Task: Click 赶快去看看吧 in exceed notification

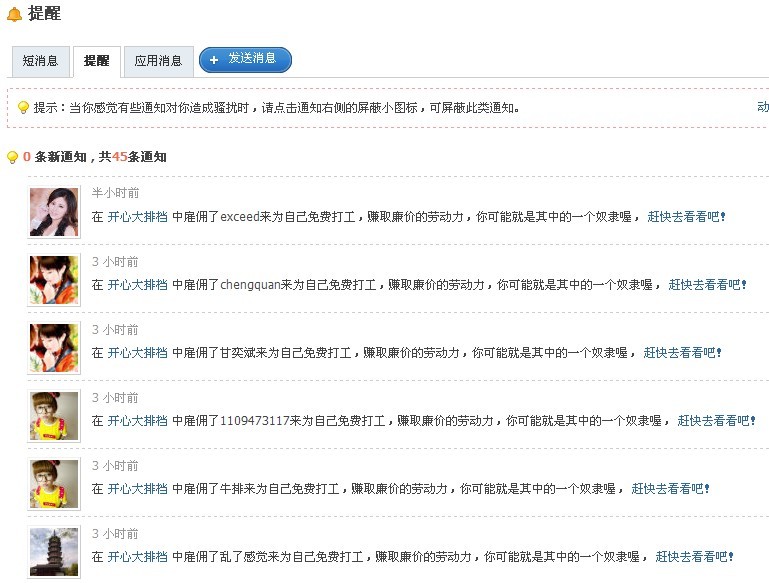Action: pos(686,217)
